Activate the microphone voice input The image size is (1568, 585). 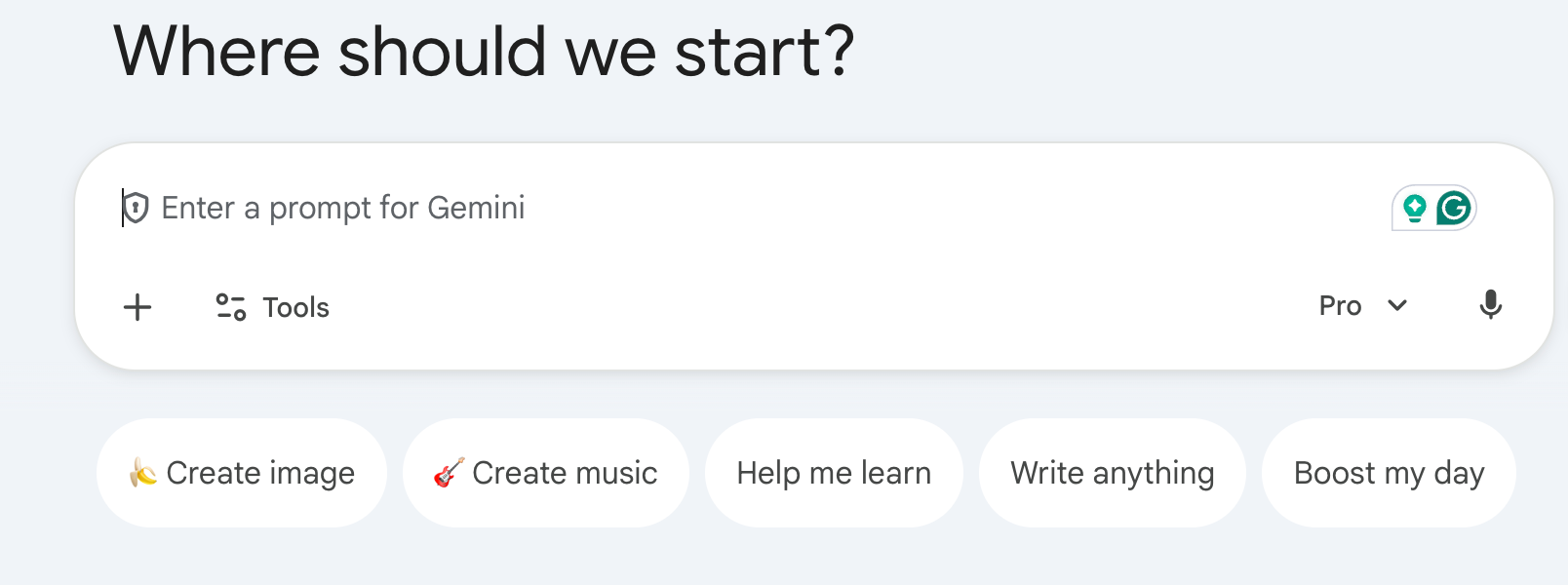coord(1490,305)
